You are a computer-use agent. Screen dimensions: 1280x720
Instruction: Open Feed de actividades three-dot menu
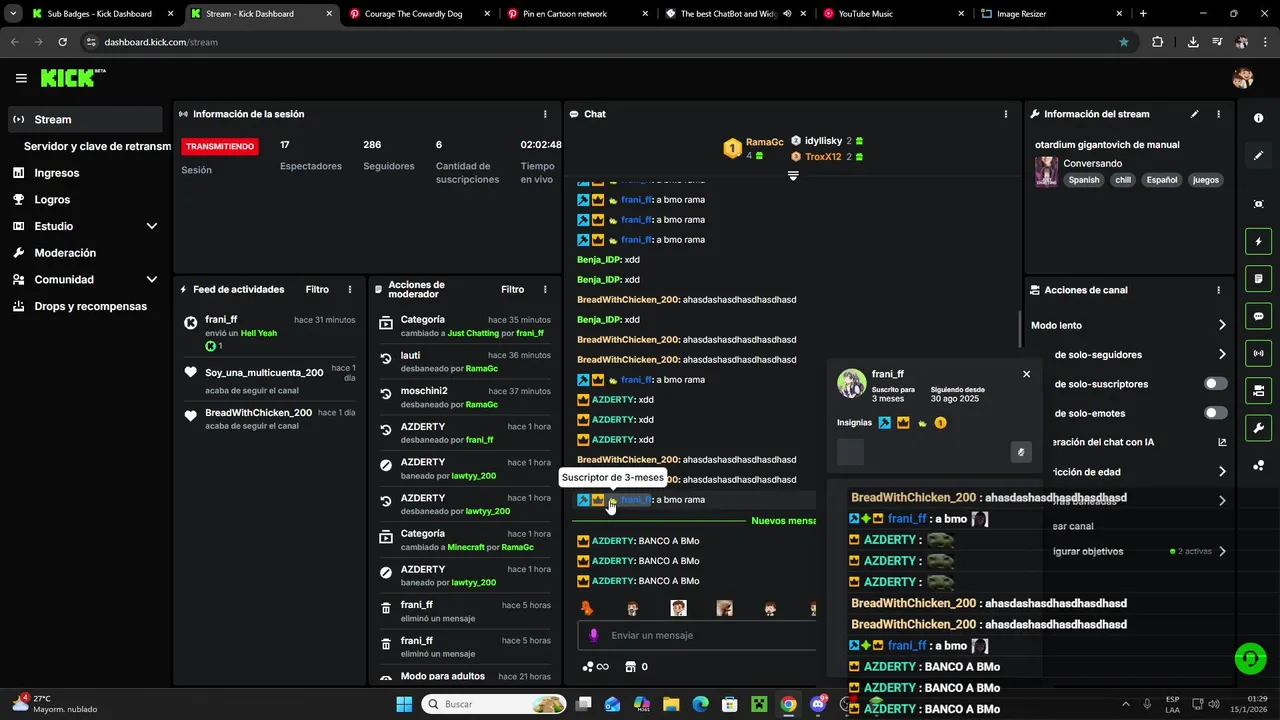pyautogui.click(x=350, y=289)
